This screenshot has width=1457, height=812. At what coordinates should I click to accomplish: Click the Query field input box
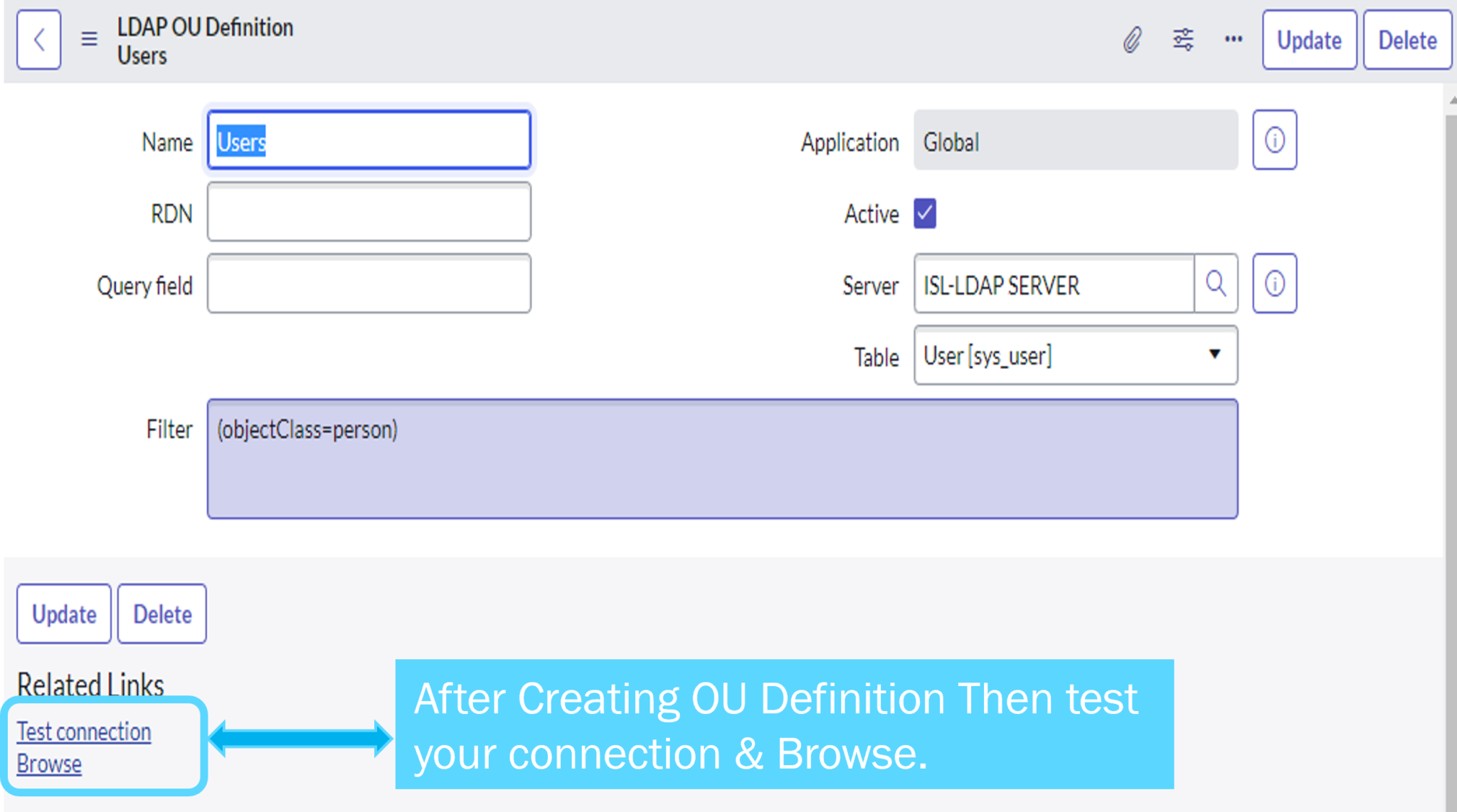click(368, 284)
